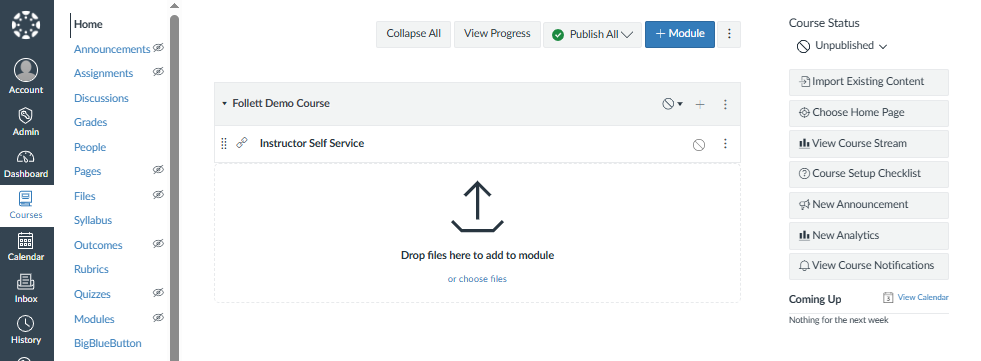Click the course navigation vertical scrollbar
Screen dimensions: 981x361
175,188
